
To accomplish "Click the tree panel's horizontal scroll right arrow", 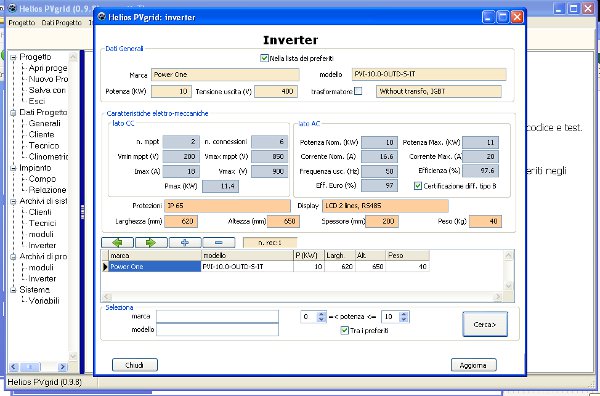I will point(62,367).
